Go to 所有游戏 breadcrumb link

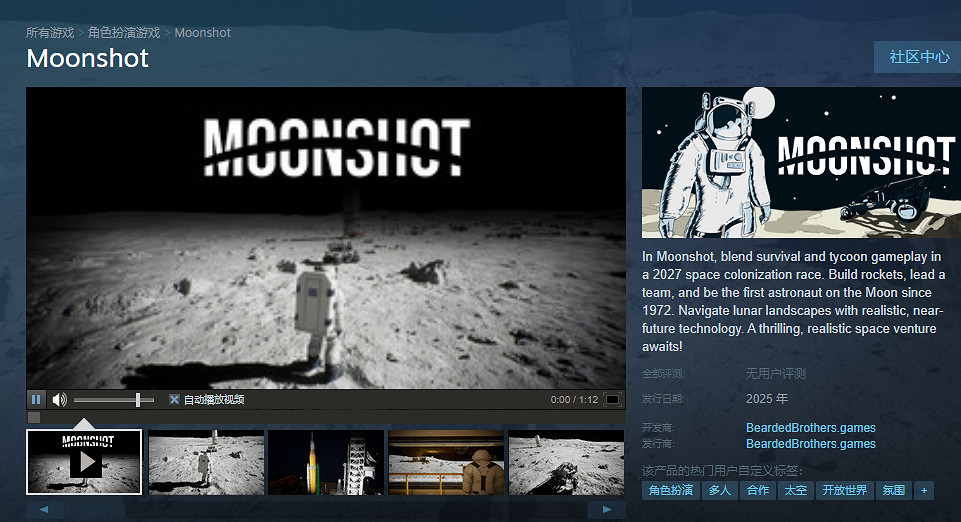click(51, 33)
